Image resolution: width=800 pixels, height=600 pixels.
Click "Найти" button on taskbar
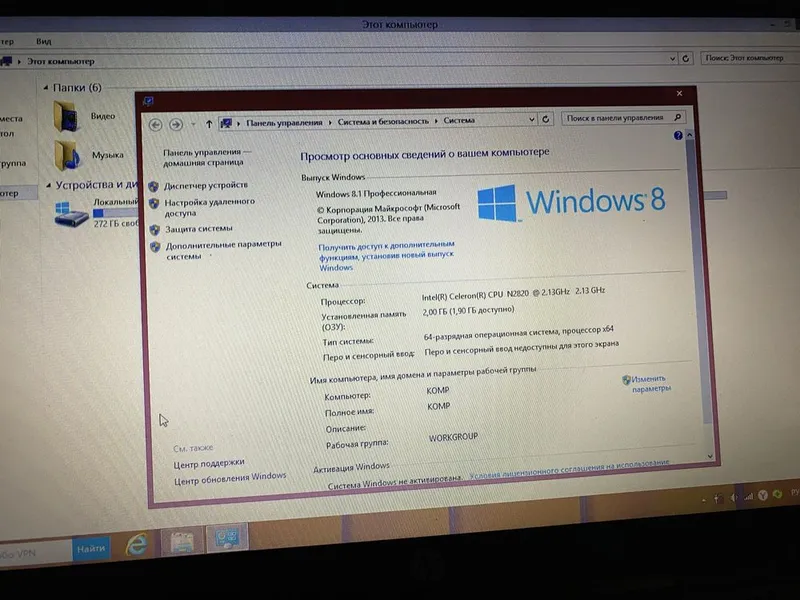(91, 548)
